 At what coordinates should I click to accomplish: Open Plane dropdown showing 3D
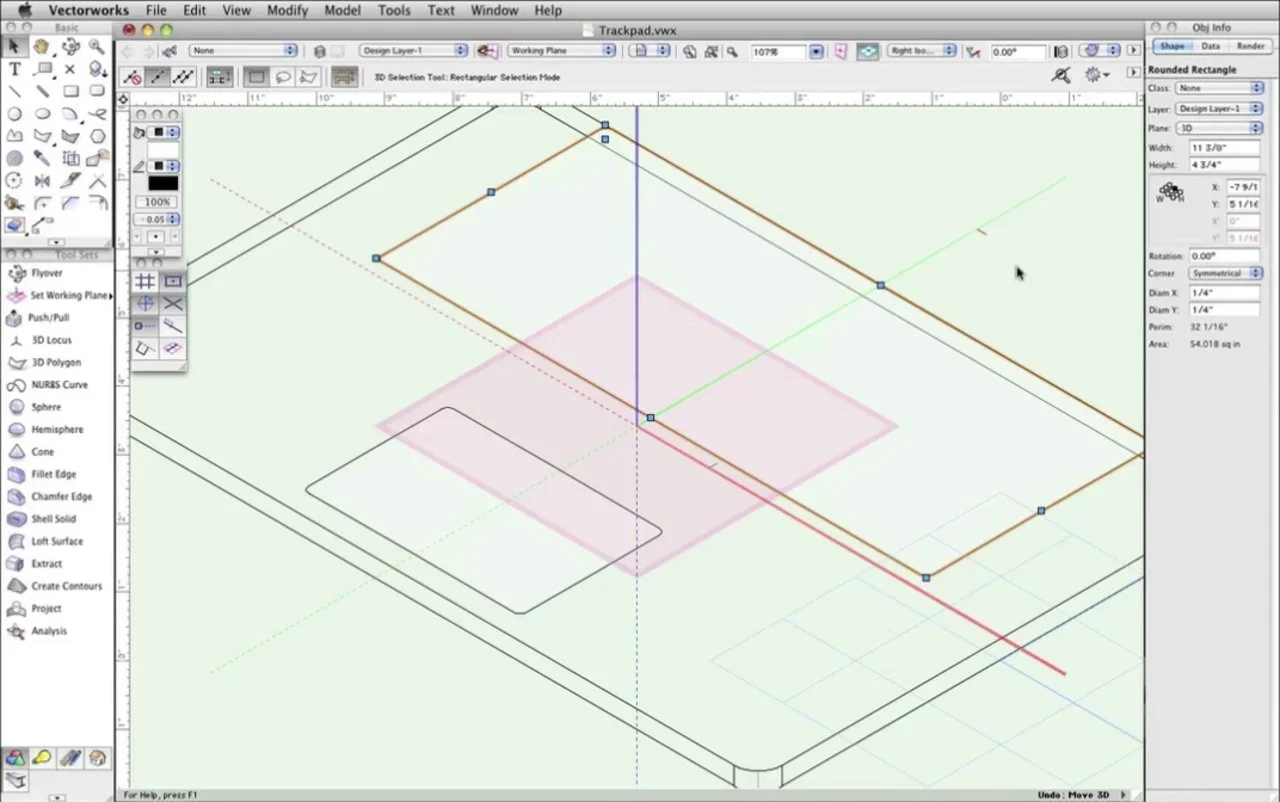click(1219, 128)
